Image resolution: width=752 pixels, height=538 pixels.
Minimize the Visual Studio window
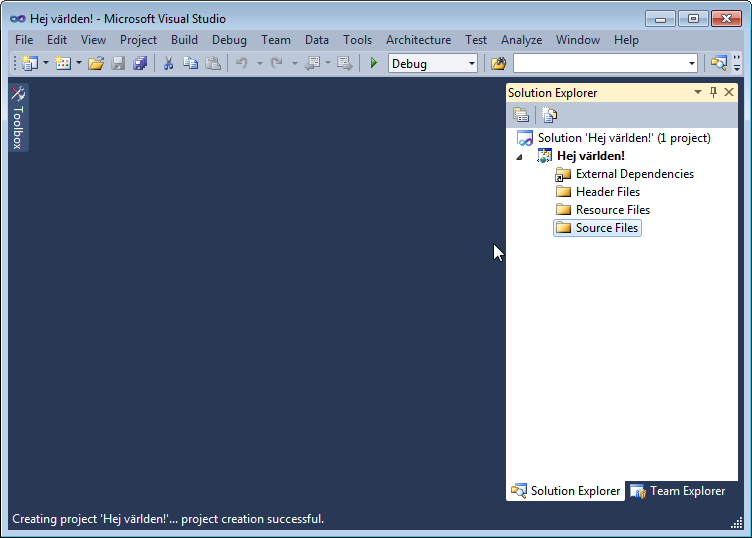[x=660, y=19]
